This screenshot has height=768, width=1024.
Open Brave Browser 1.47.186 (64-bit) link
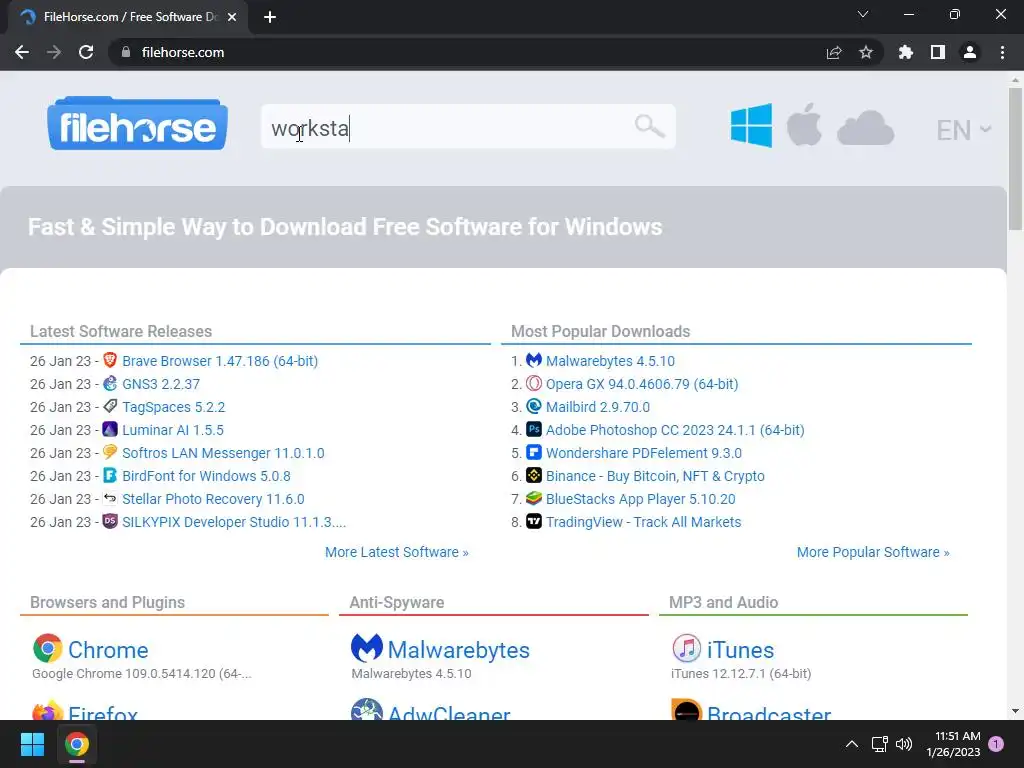(x=220, y=361)
